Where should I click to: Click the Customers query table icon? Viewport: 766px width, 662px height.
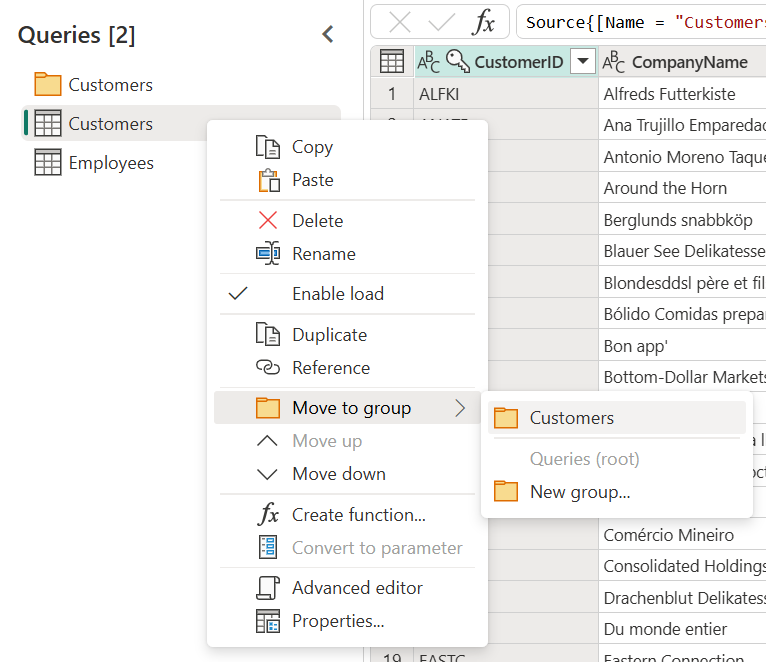[48, 123]
